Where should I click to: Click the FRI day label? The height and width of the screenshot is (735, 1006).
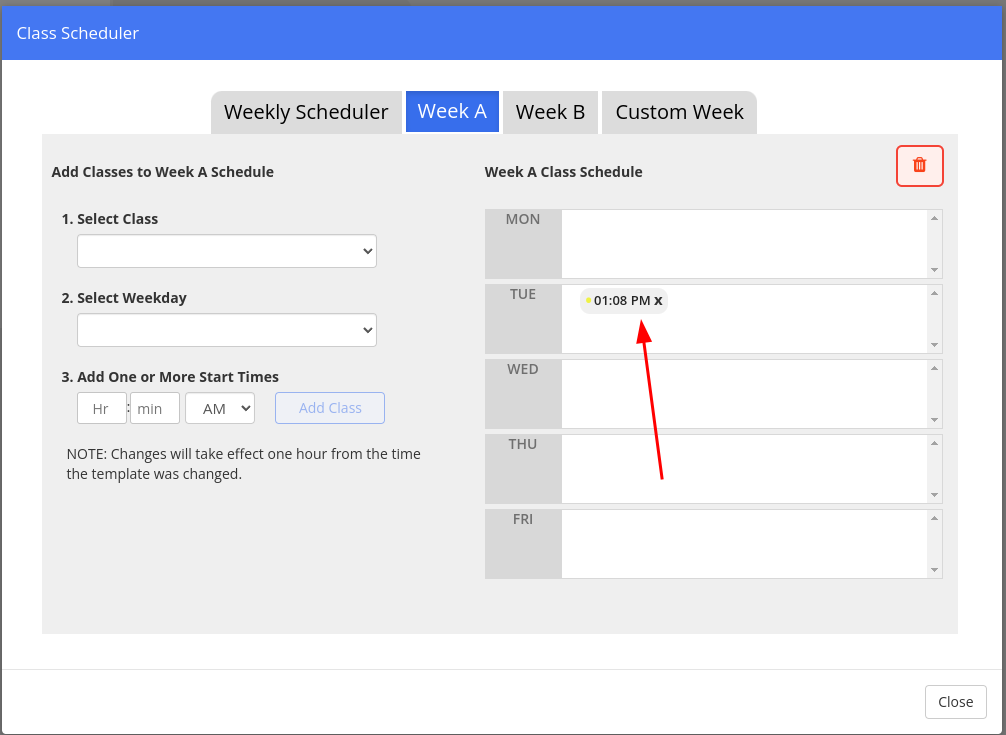(523, 520)
